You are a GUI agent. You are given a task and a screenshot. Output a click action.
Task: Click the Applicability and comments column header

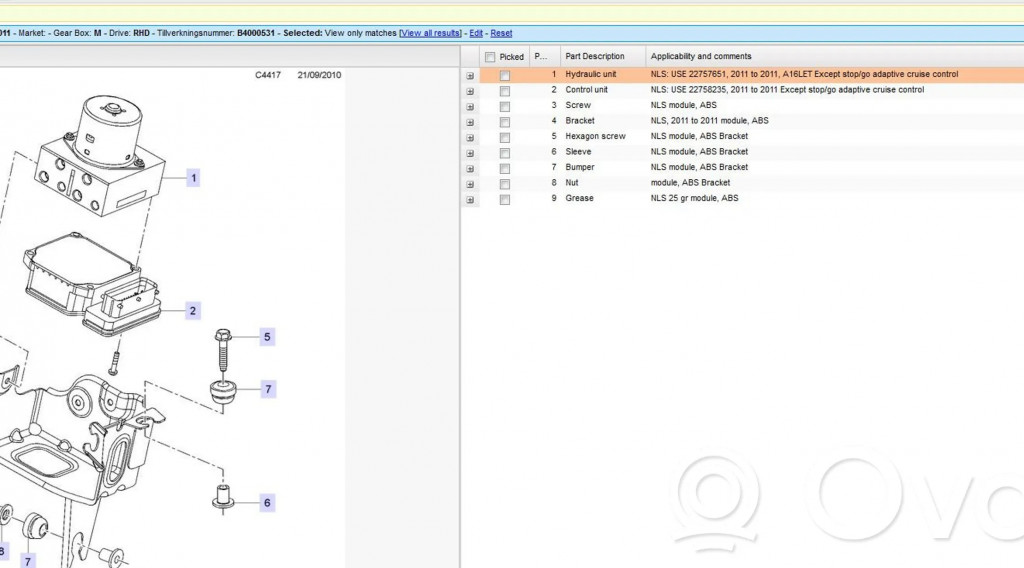pyautogui.click(x=701, y=57)
